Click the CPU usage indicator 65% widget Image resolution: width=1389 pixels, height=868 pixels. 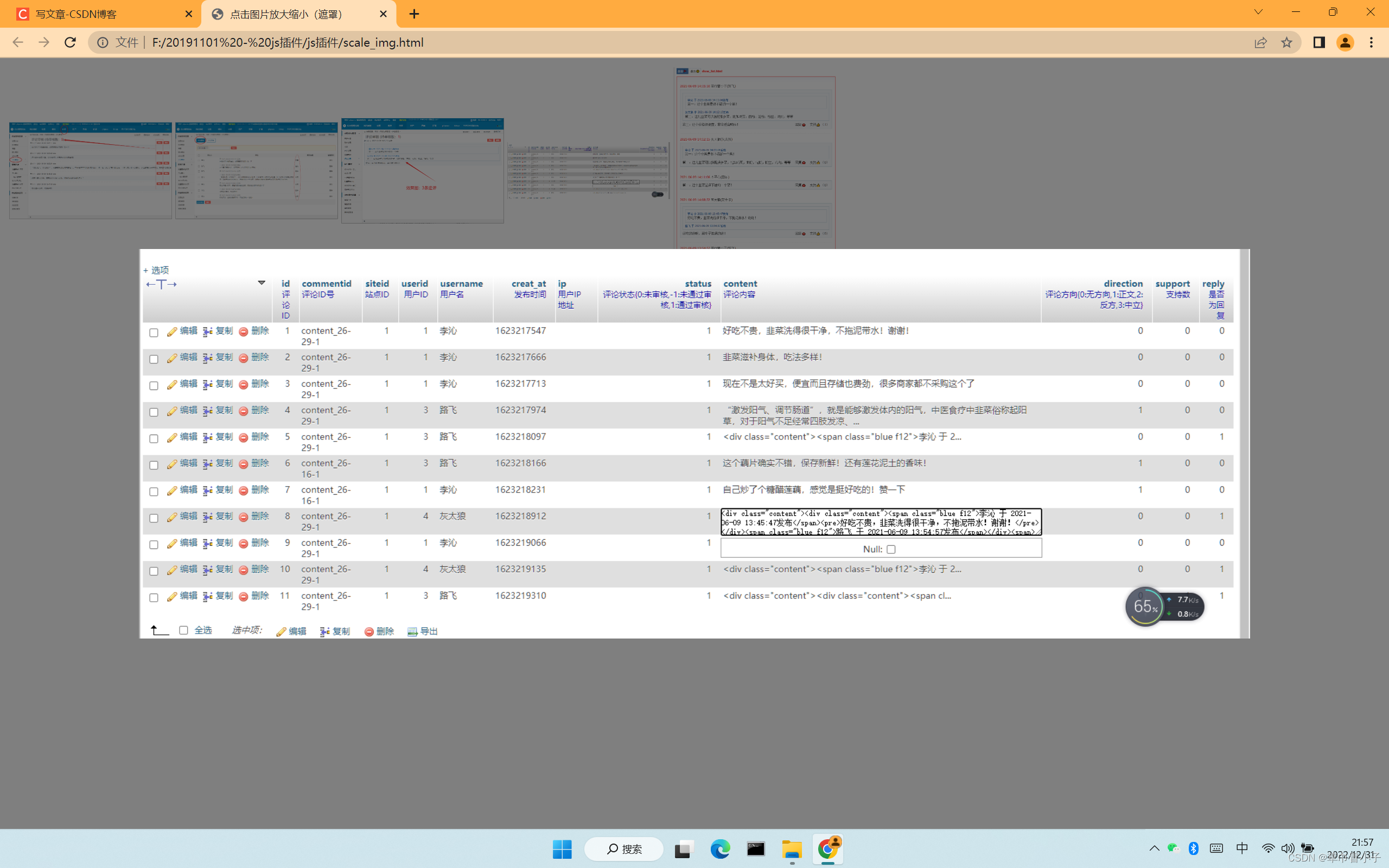tap(1142, 607)
